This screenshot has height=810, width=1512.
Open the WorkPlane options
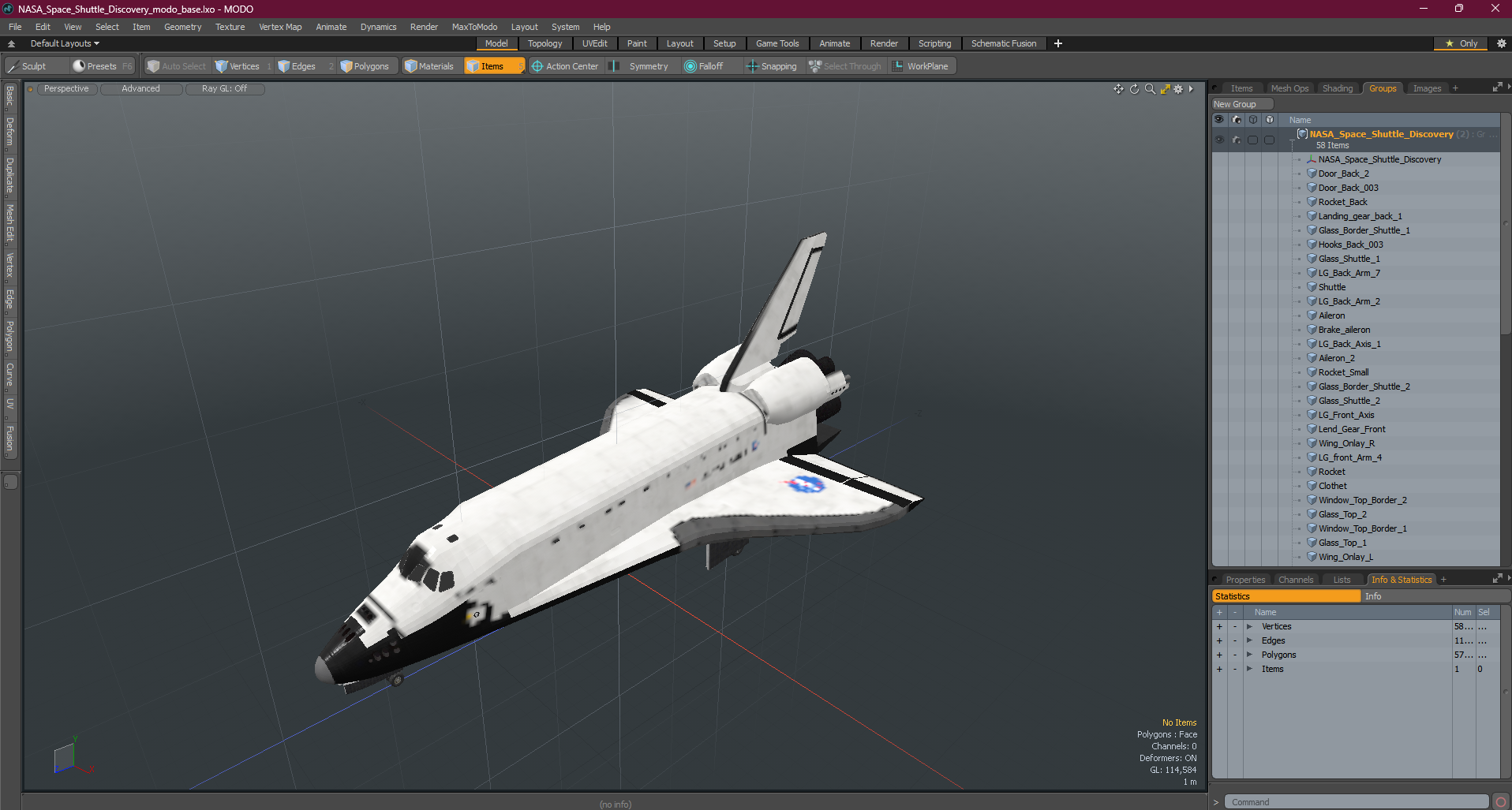pyautogui.click(x=922, y=66)
